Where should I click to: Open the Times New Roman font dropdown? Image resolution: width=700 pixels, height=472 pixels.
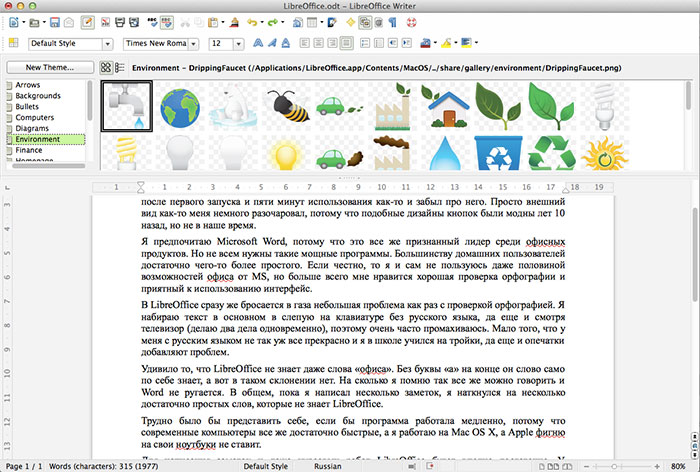[x=193, y=44]
